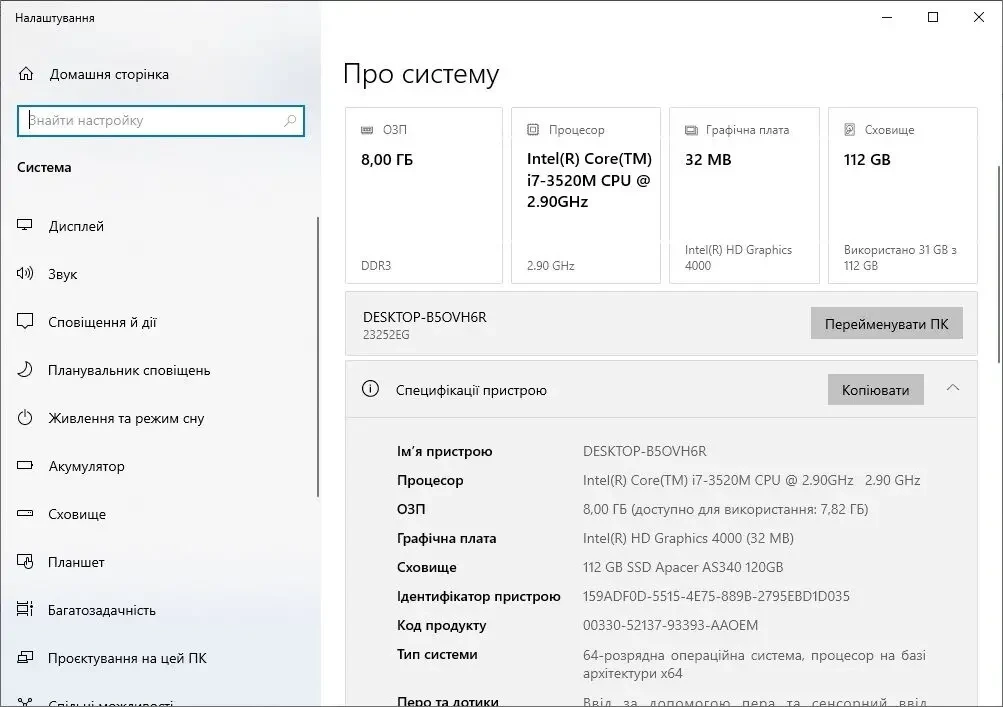Viewport: 1003px width, 707px height.
Task: Click the search magnifier icon
Action: click(x=290, y=120)
